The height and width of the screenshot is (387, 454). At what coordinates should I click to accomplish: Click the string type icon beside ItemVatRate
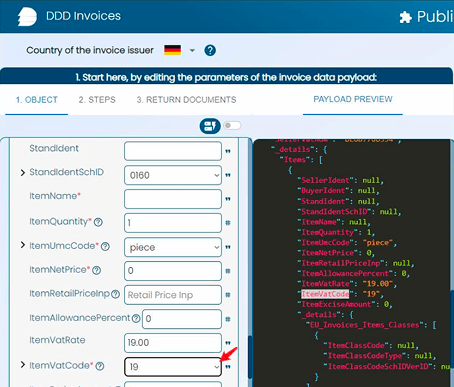228,343
